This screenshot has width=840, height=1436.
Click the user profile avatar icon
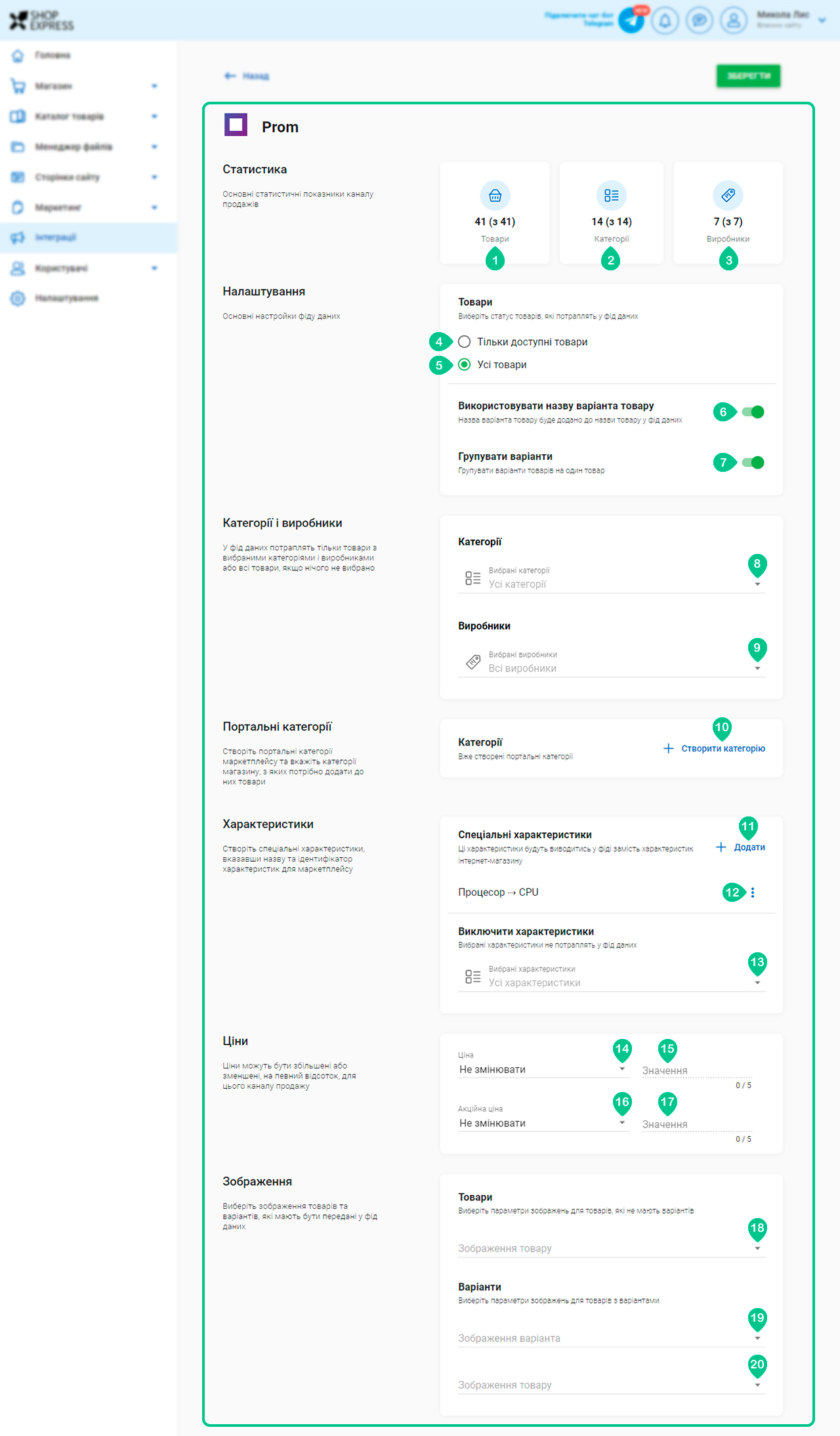734,20
